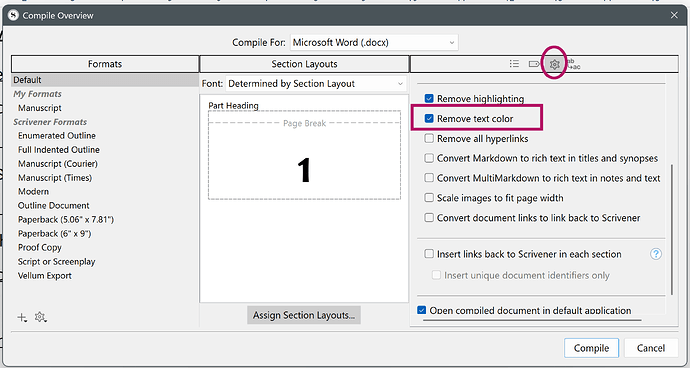This screenshot has width=690, height=368.
Task: Click the blue help question mark icon
Action: coord(656,254)
